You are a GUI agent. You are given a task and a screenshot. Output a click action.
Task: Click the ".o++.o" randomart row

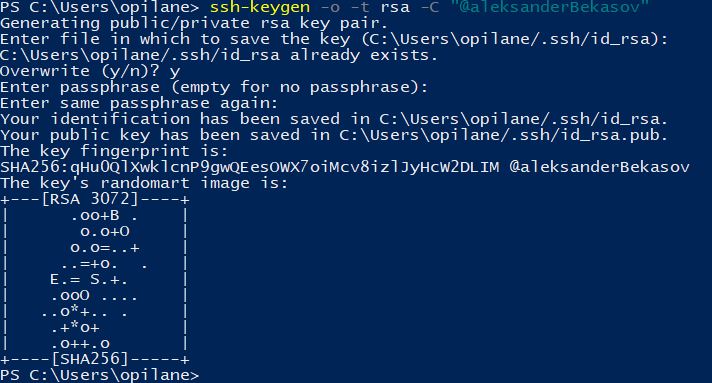coord(80,343)
